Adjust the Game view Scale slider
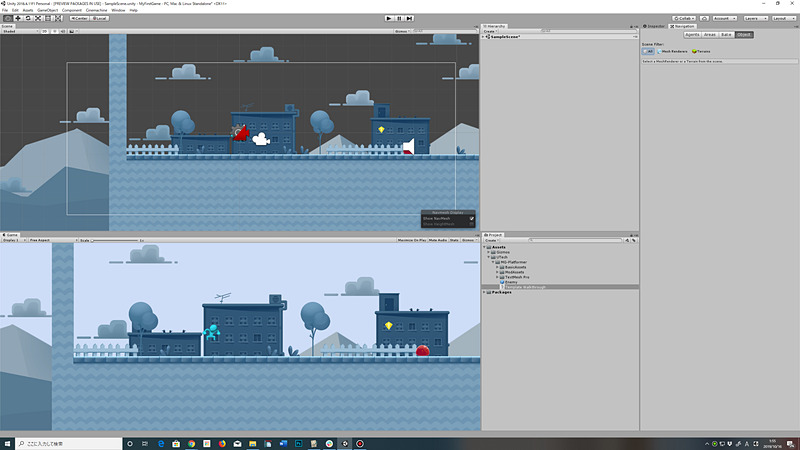The width and height of the screenshot is (800, 450). pos(115,240)
